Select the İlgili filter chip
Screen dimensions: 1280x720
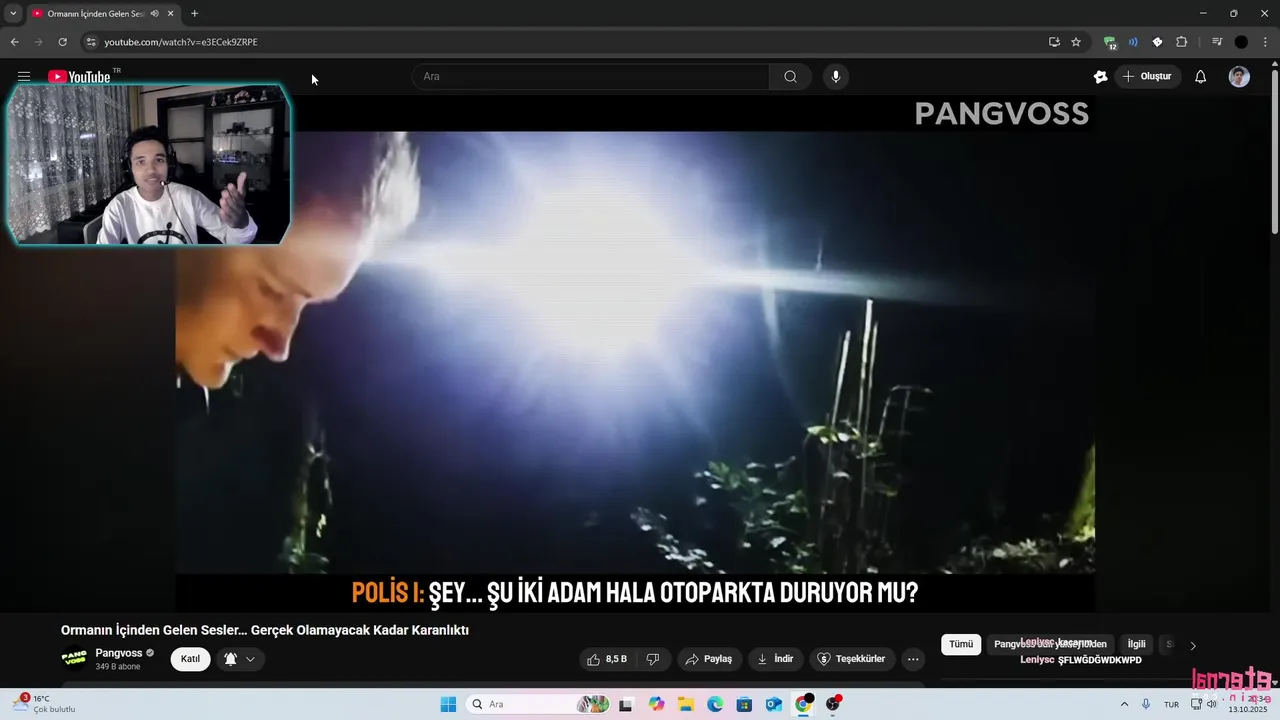click(1137, 644)
